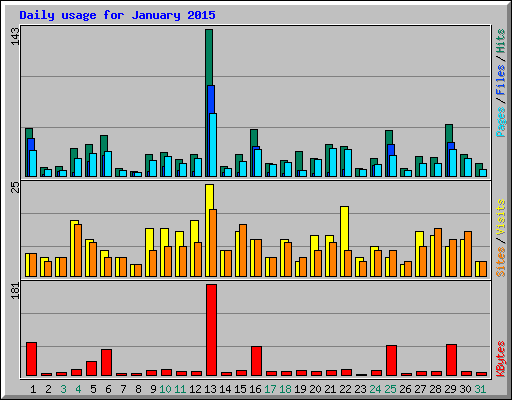Viewport: 512px width, 400px height.
Task: Click day 13 on the x-axis
Action: [210, 389]
